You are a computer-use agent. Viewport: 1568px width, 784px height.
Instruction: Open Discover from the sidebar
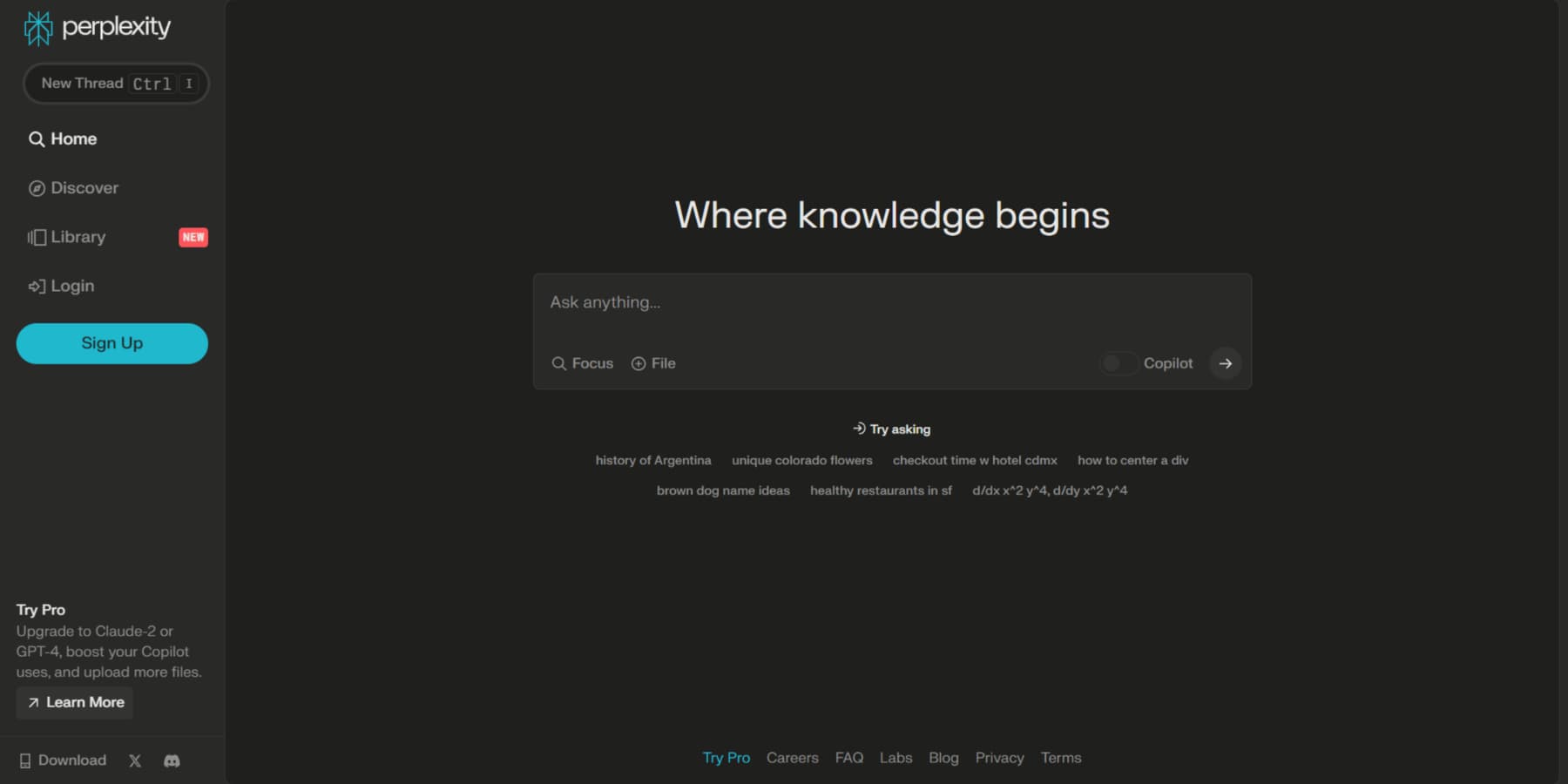[36, 187]
